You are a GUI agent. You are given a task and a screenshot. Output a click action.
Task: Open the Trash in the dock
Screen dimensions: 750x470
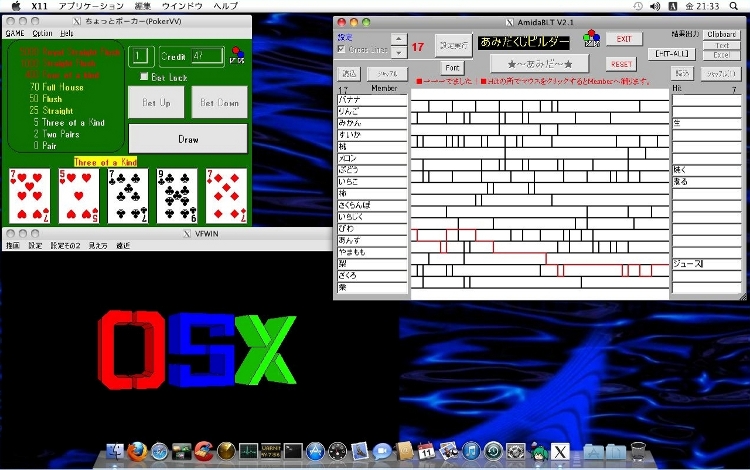[638, 451]
